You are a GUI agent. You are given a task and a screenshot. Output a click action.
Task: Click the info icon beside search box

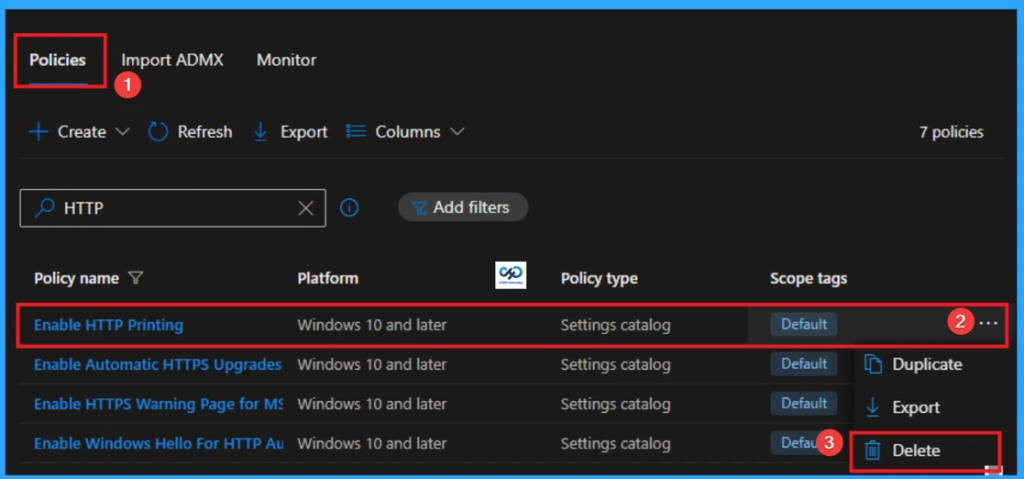[349, 208]
